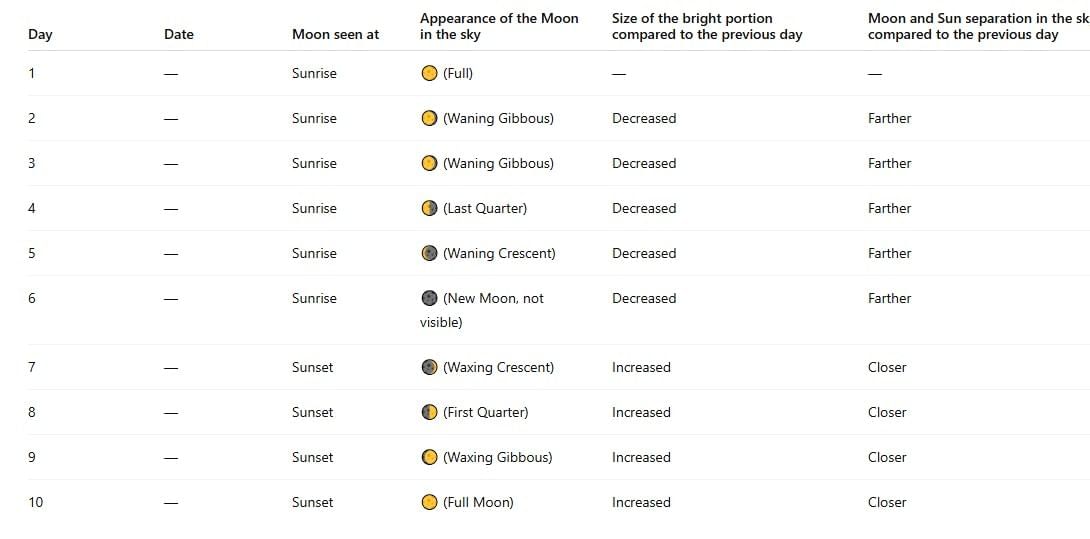Click the 'Date' column header
This screenshot has width=1090, height=539.
coord(179,34)
